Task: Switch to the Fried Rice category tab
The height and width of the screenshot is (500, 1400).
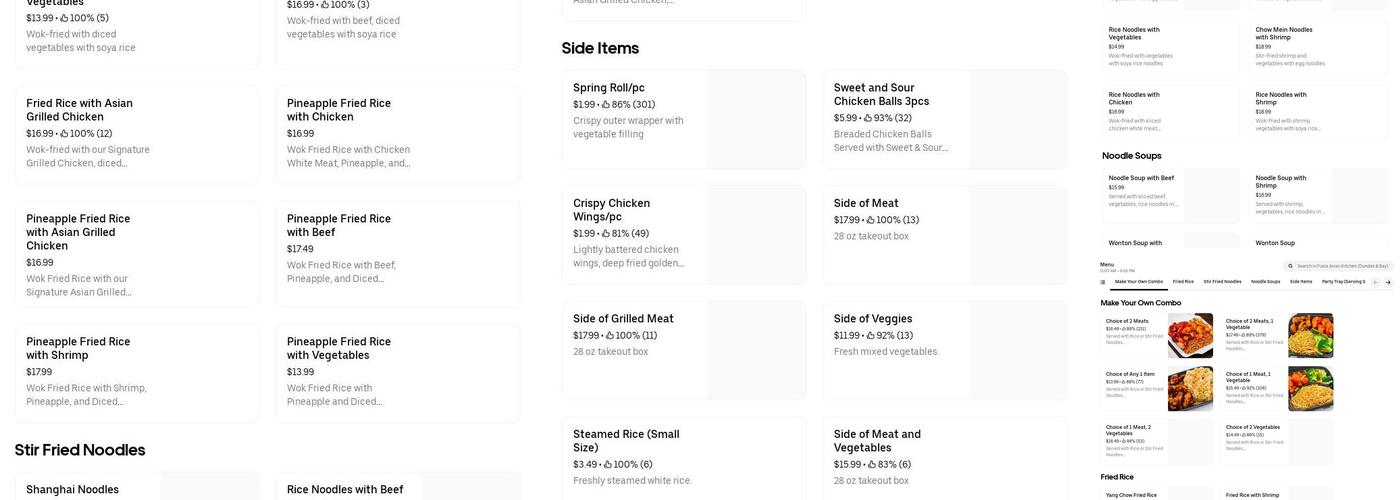Action: point(1183,282)
